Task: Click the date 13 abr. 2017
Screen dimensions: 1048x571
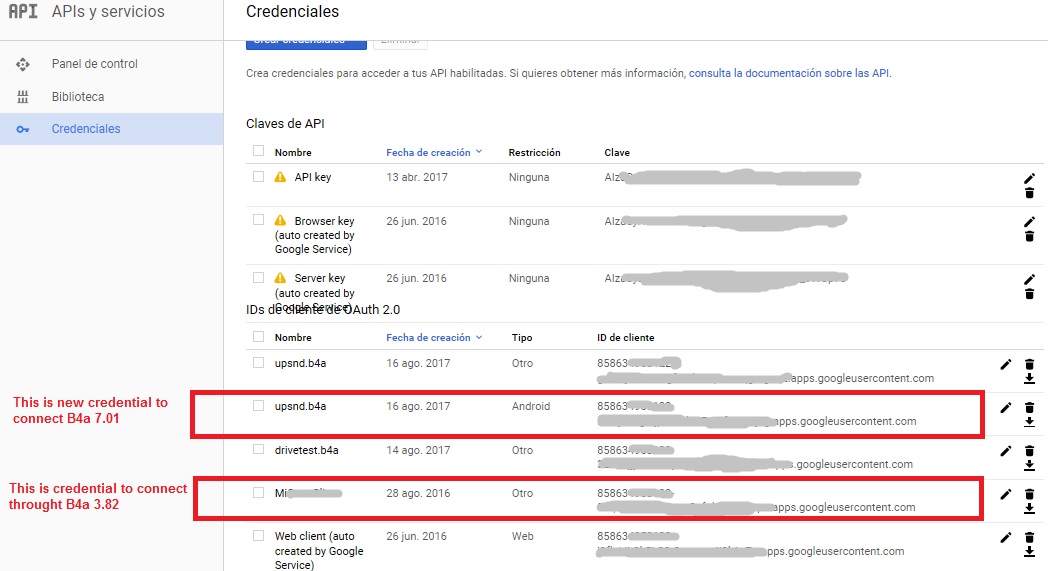Action: [416, 177]
